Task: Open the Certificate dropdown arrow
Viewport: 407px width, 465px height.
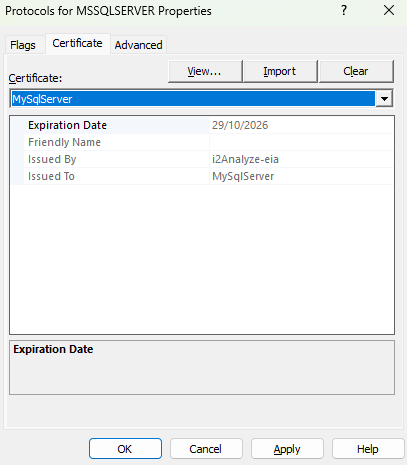Action: [x=384, y=99]
